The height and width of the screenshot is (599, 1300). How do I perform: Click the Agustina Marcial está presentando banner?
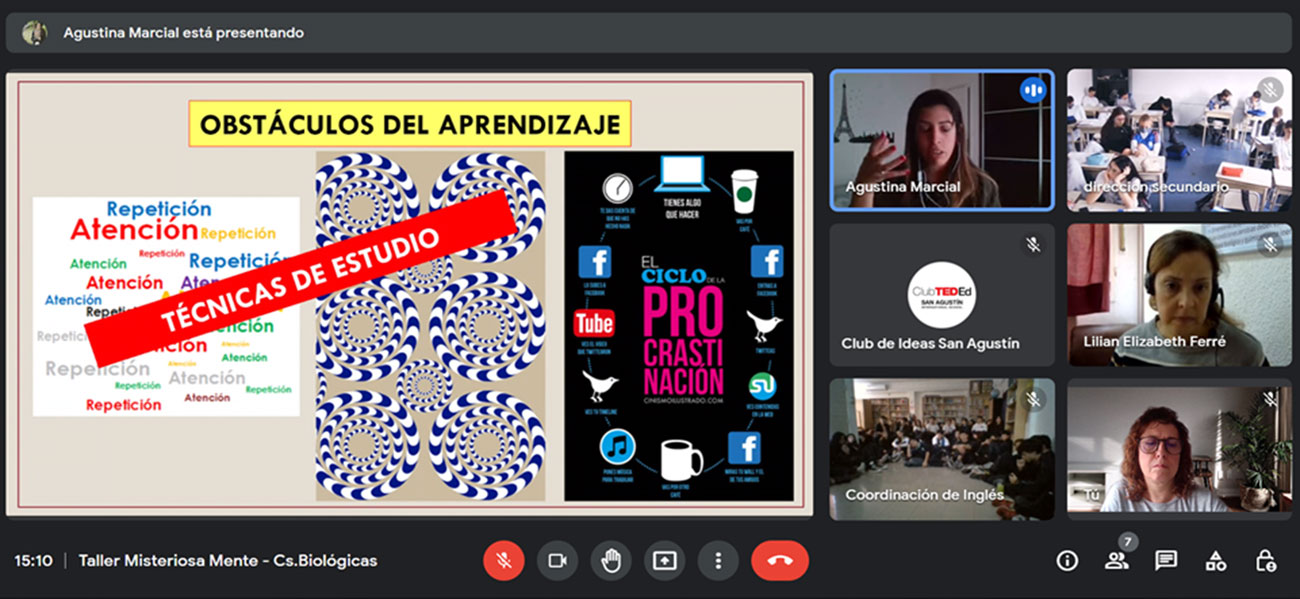tap(184, 33)
